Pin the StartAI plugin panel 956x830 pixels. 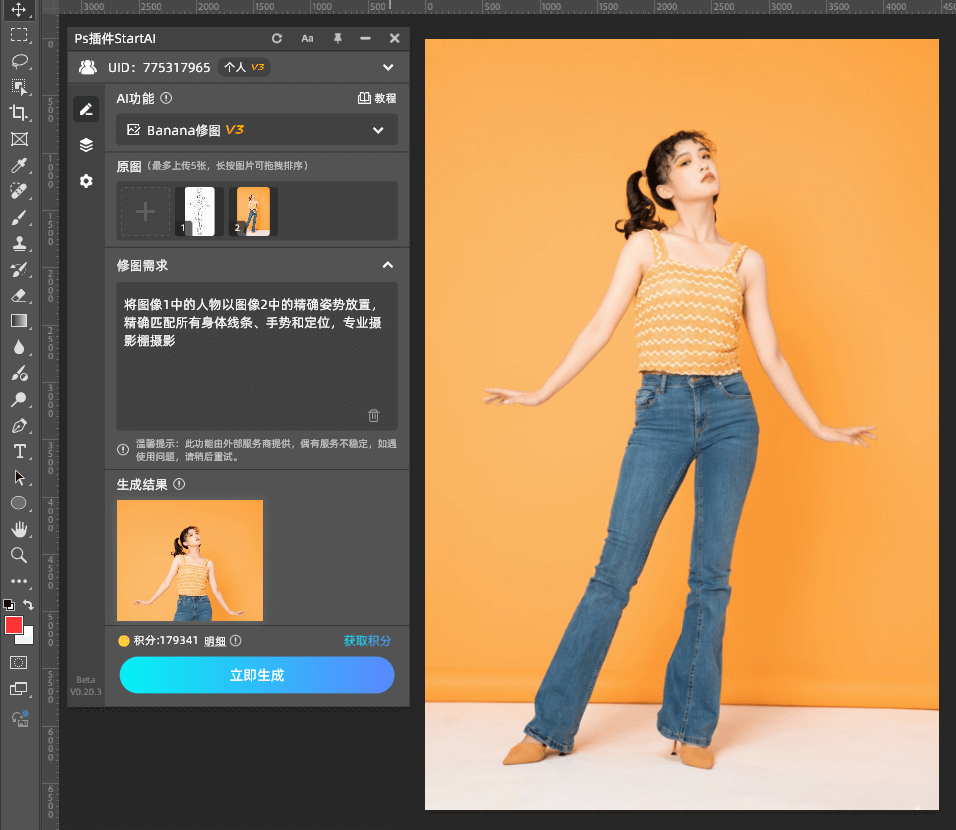pos(337,38)
